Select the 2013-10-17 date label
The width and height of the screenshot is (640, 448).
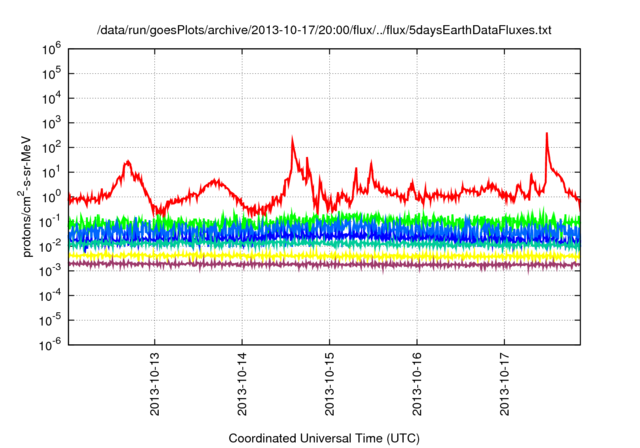coord(504,384)
